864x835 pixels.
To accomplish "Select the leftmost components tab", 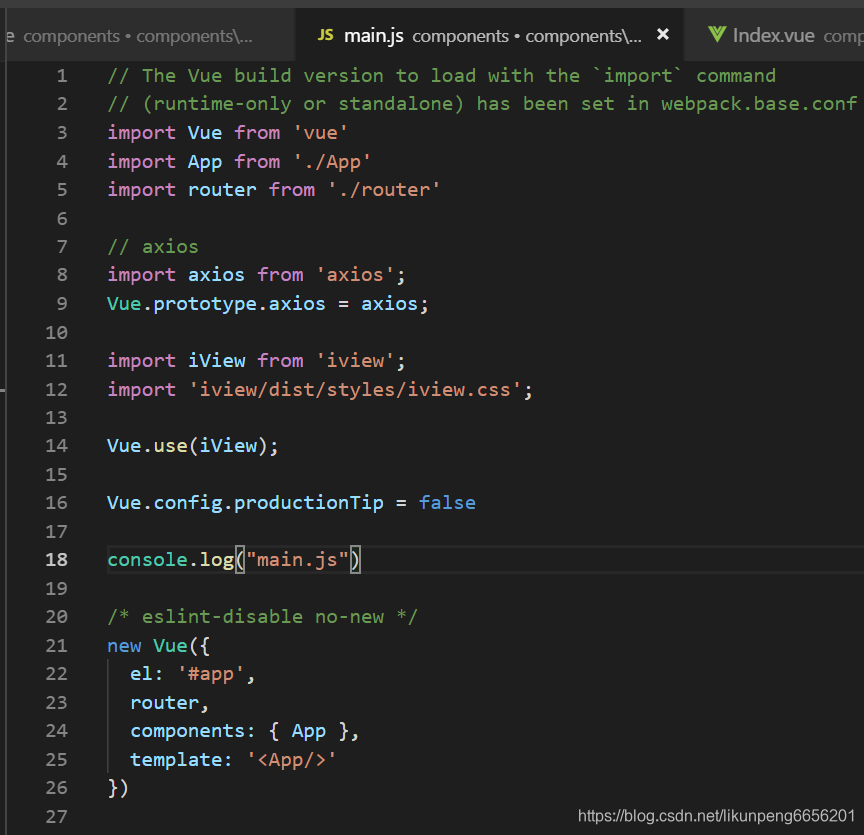I will coord(149,36).
